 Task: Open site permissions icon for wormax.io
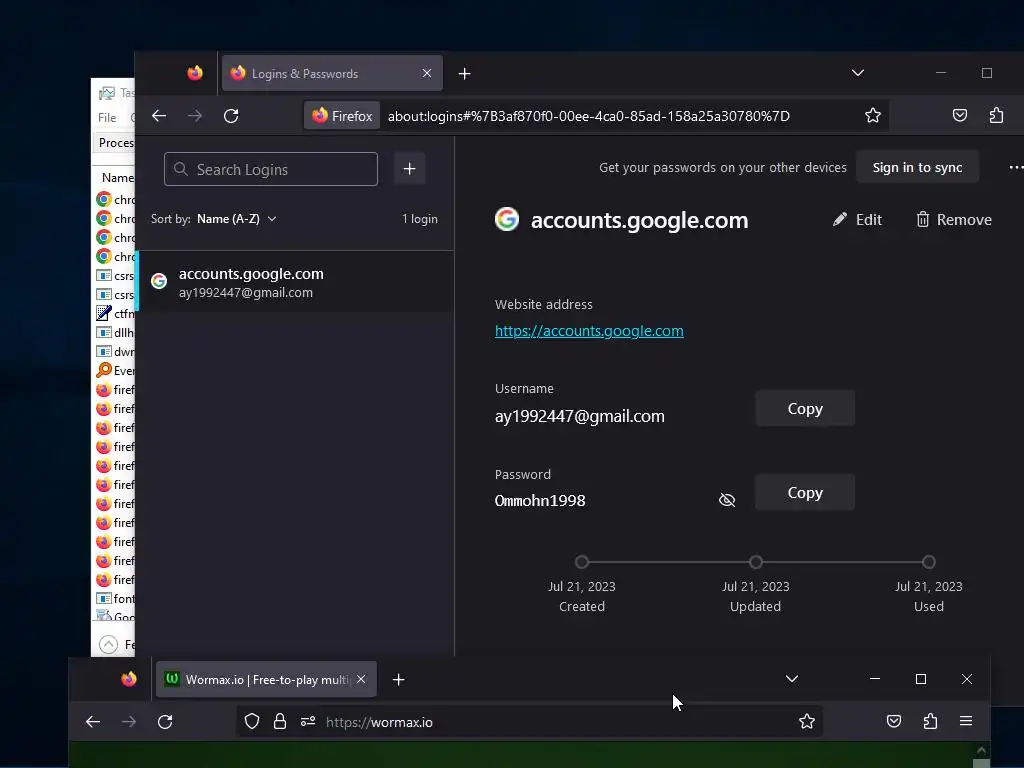[308, 721]
